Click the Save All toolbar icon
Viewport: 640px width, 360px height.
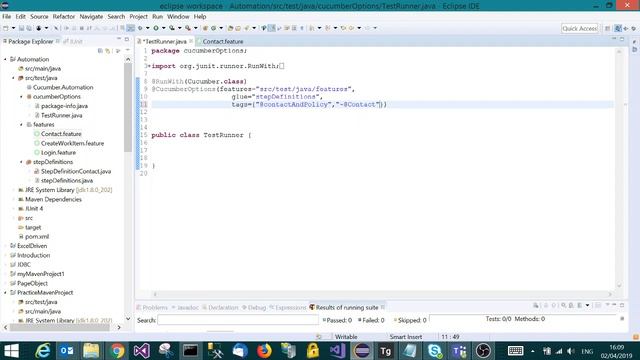(x=29, y=28)
